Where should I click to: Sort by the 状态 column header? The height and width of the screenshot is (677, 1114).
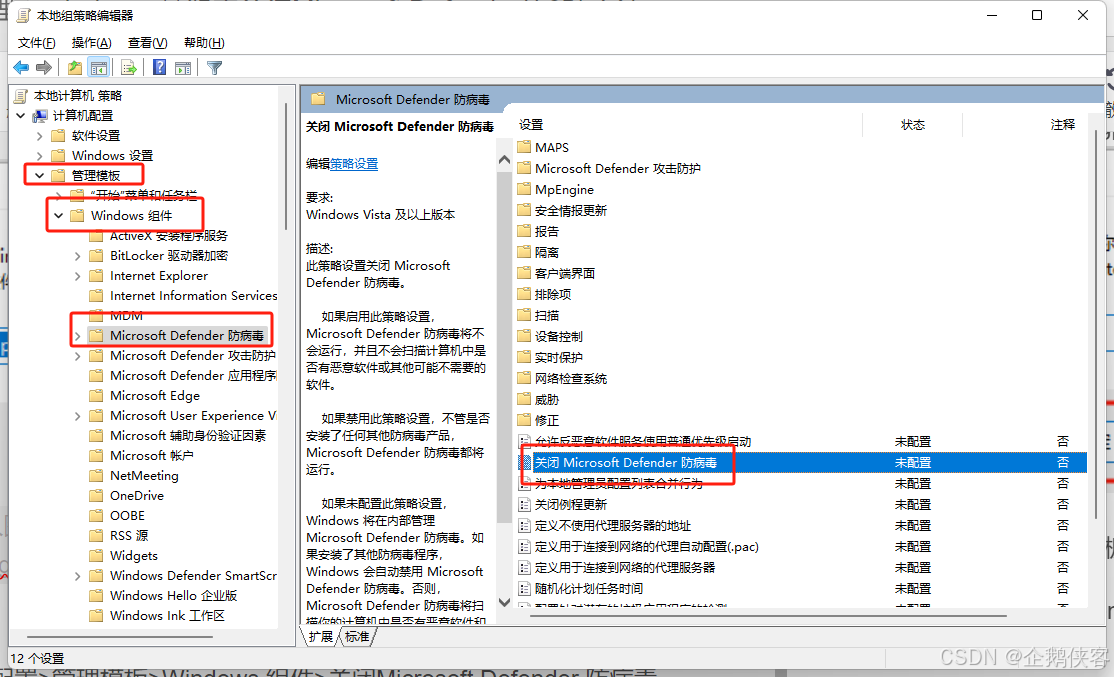pos(913,124)
